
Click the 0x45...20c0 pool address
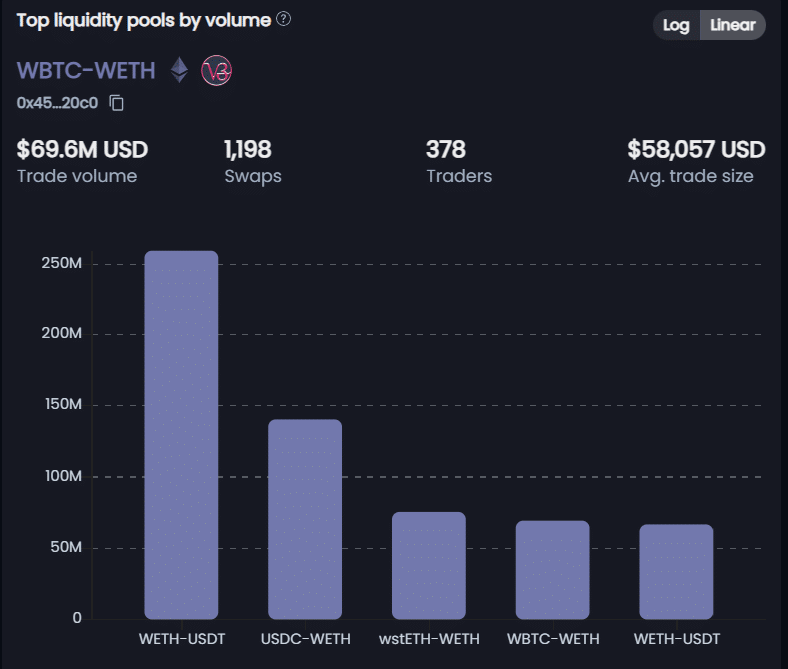click(x=57, y=102)
